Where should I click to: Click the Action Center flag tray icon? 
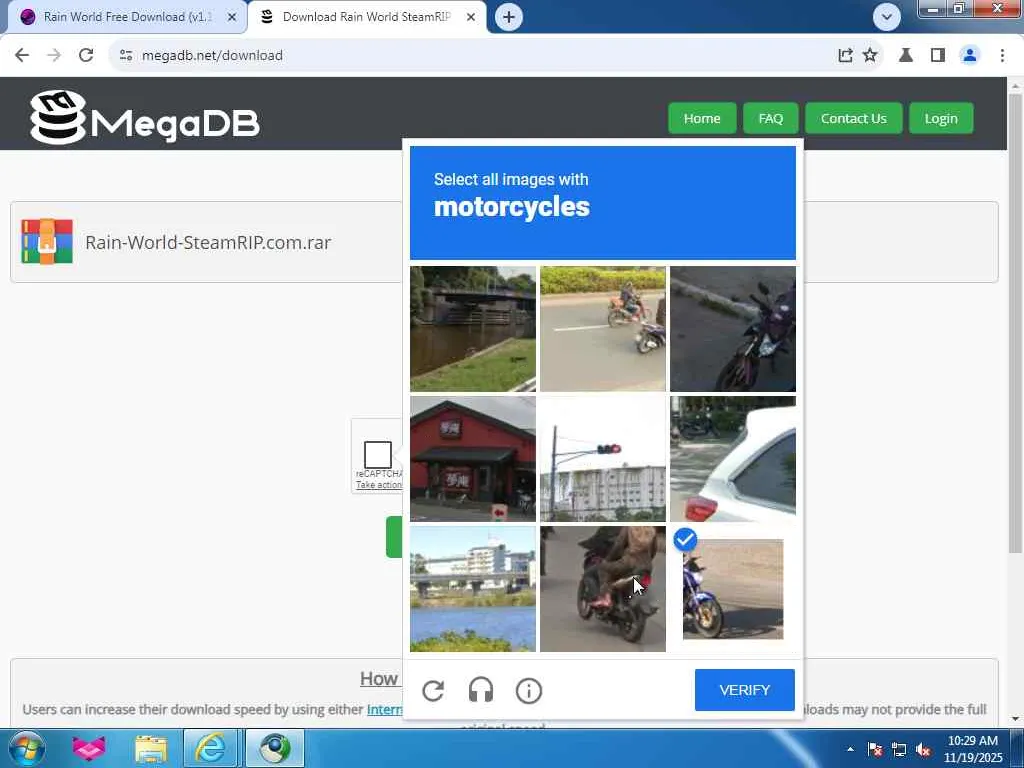875,749
